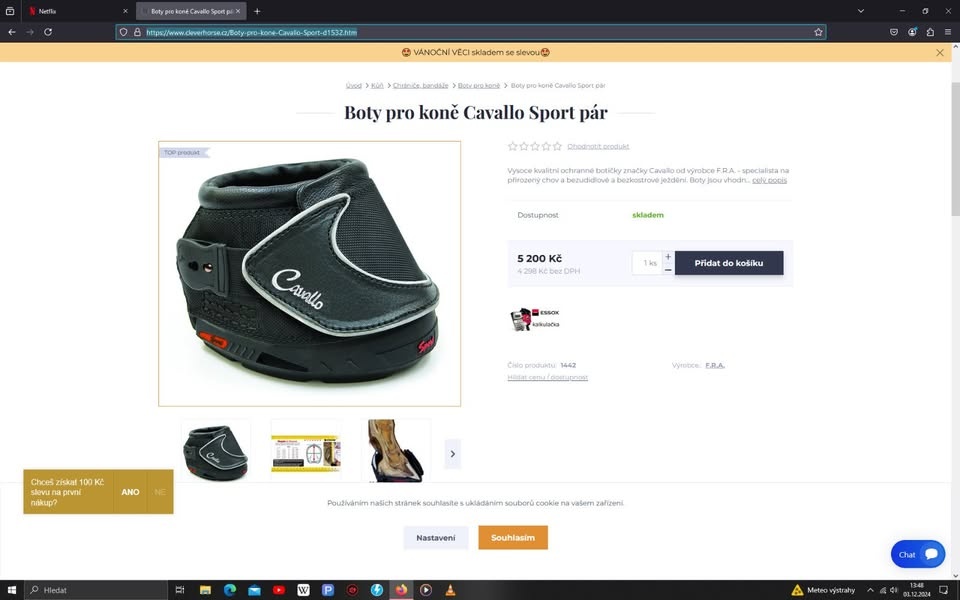
Task: Open the Chat widget
Action: [x=918, y=554]
